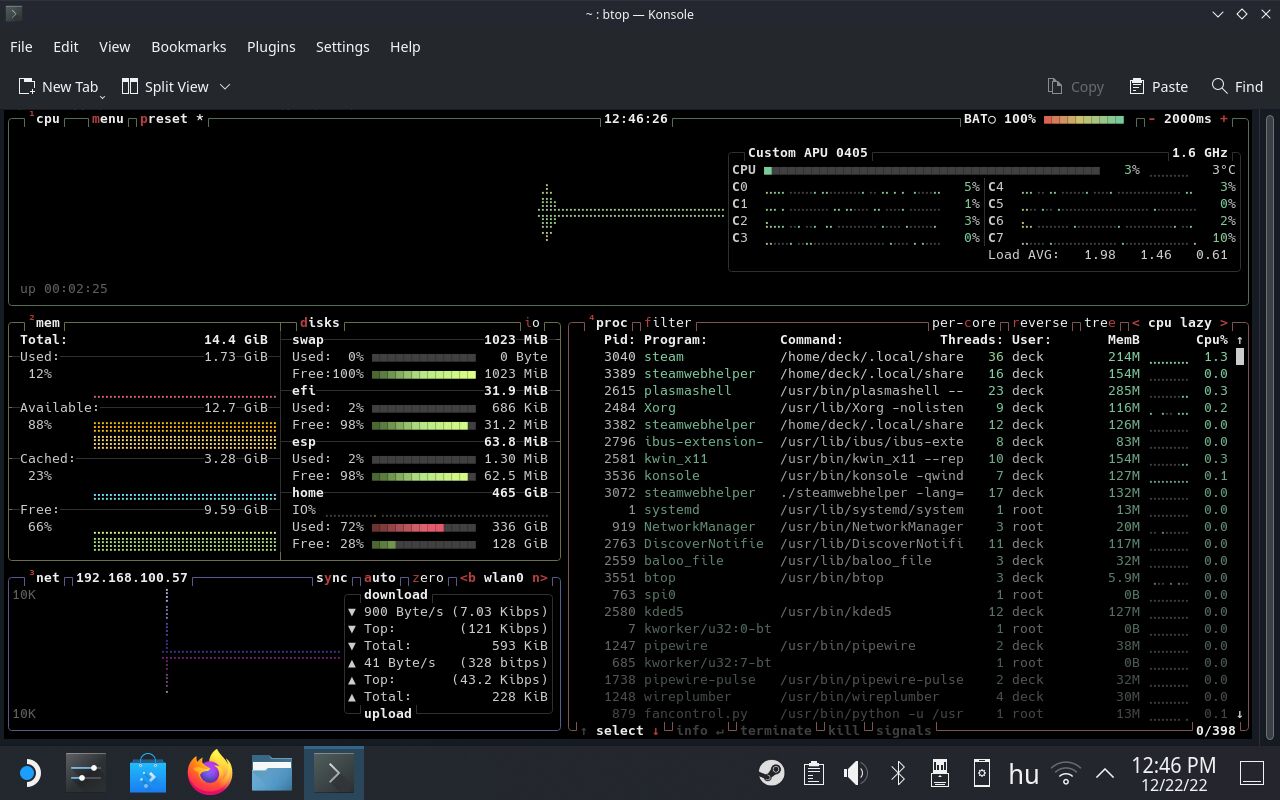Toggle per-core CPU display in proc
The width and height of the screenshot is (1280, 800).
tap(963, 323)
